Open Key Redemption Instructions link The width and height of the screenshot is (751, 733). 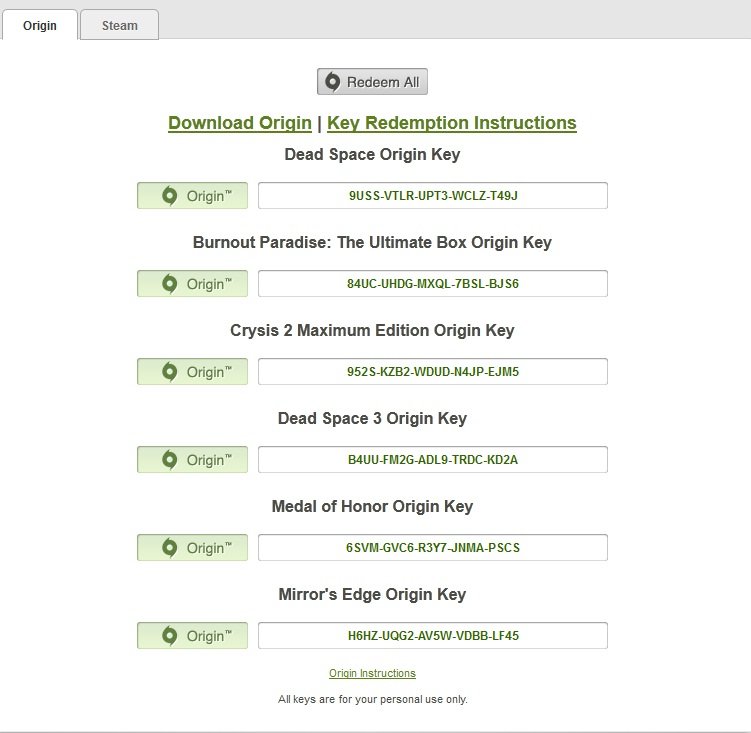click(451, 123)
